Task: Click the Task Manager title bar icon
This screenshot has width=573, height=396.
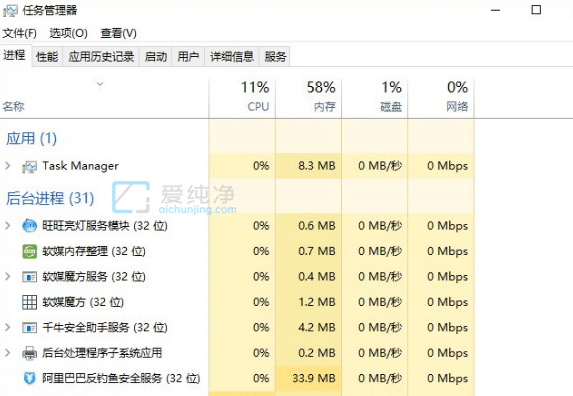Action: click(x=10, y=11)
